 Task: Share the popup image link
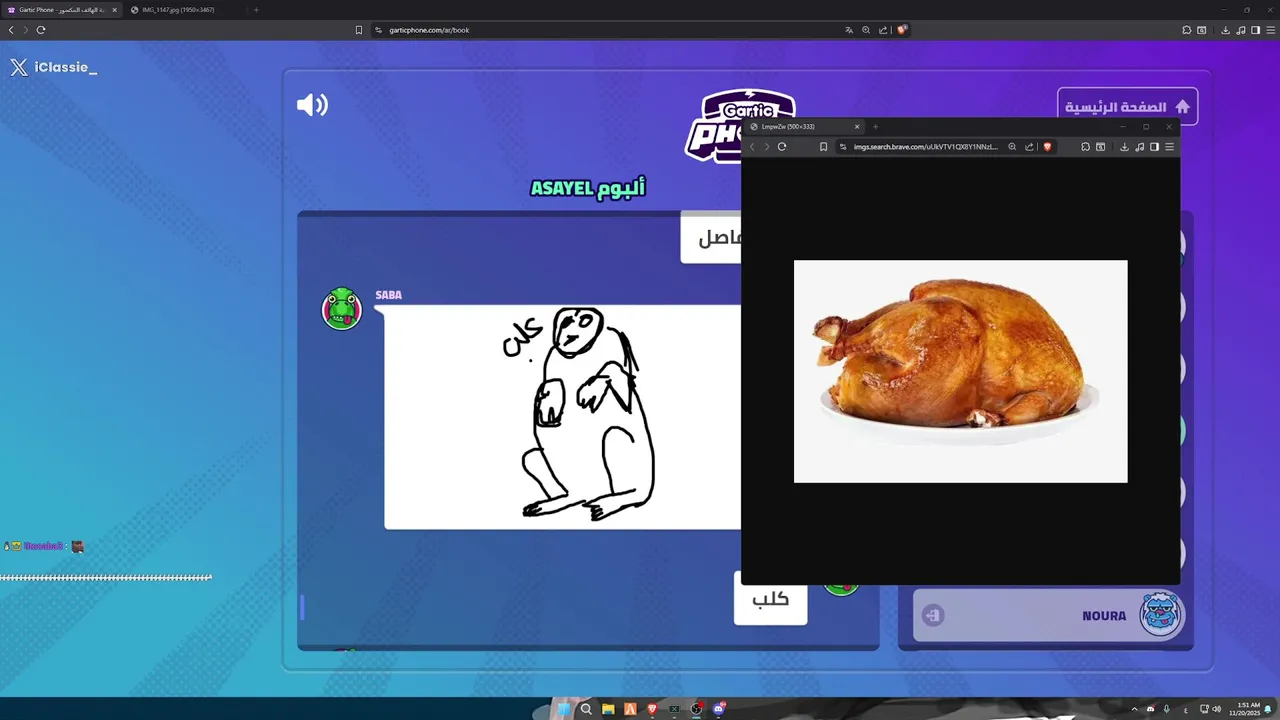pyautogui.click(x=1029, y=147)
